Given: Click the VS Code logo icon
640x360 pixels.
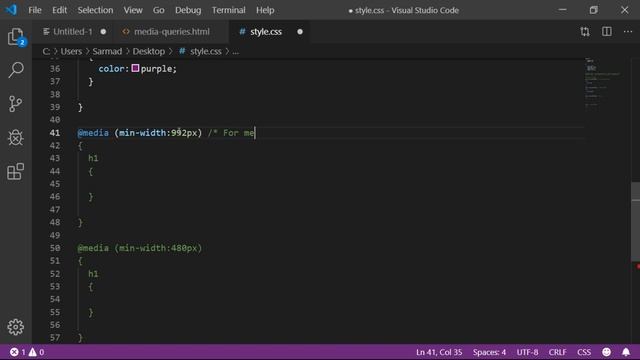Looking at the screenshot, I should (11, 10).
